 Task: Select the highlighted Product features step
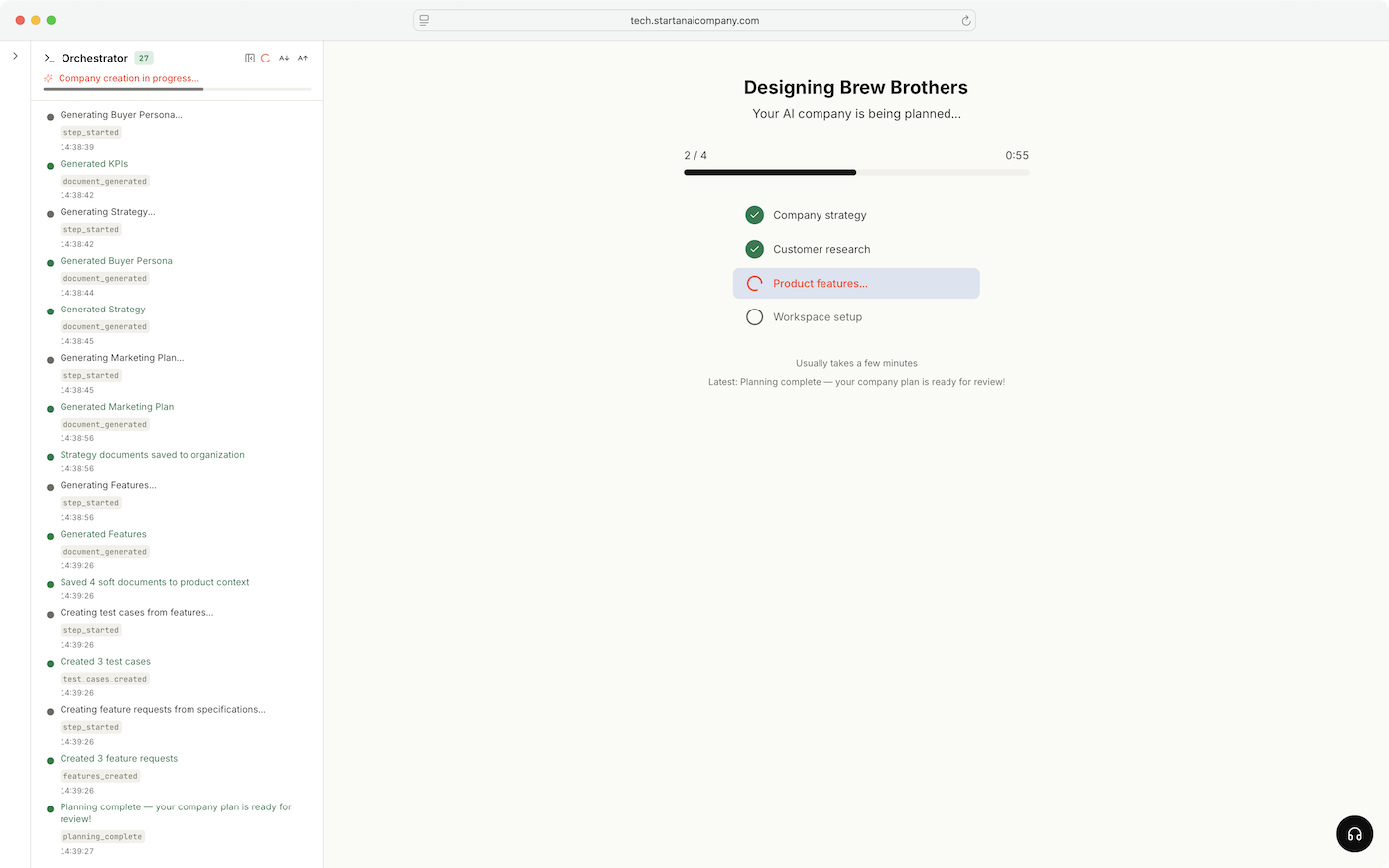point(856,283)
